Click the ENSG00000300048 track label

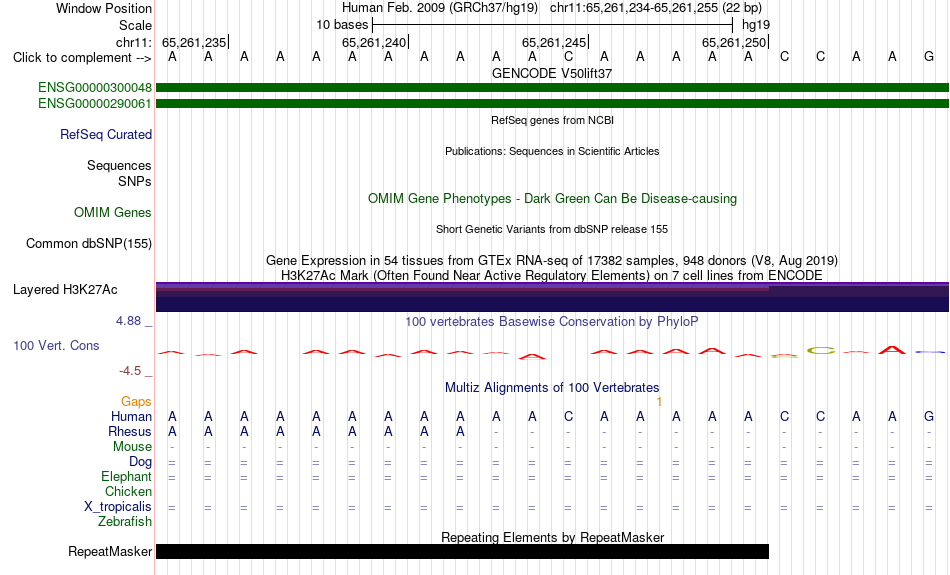pos(95,88)
